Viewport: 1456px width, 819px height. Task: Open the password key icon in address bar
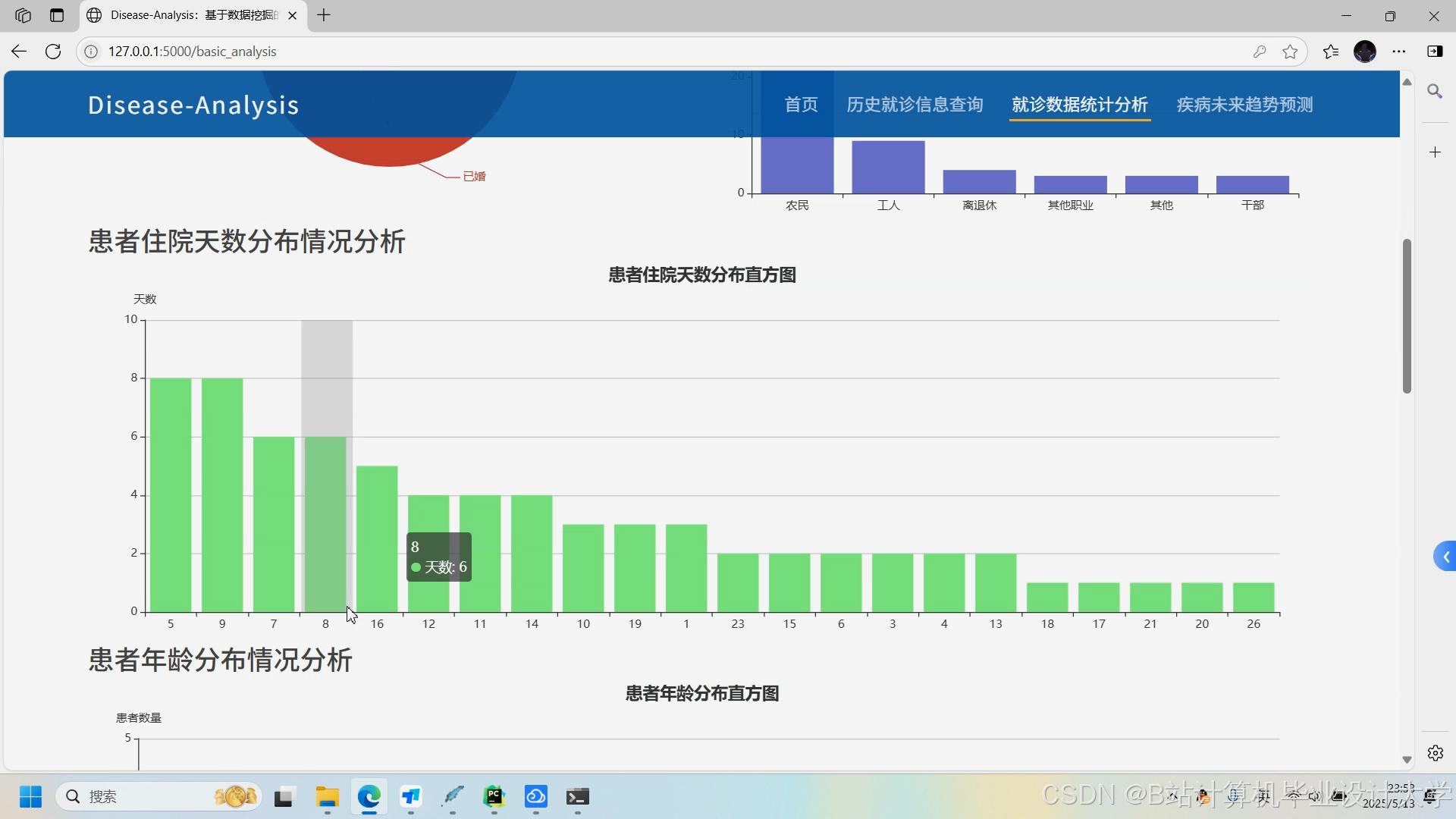tap(1260, 51)
